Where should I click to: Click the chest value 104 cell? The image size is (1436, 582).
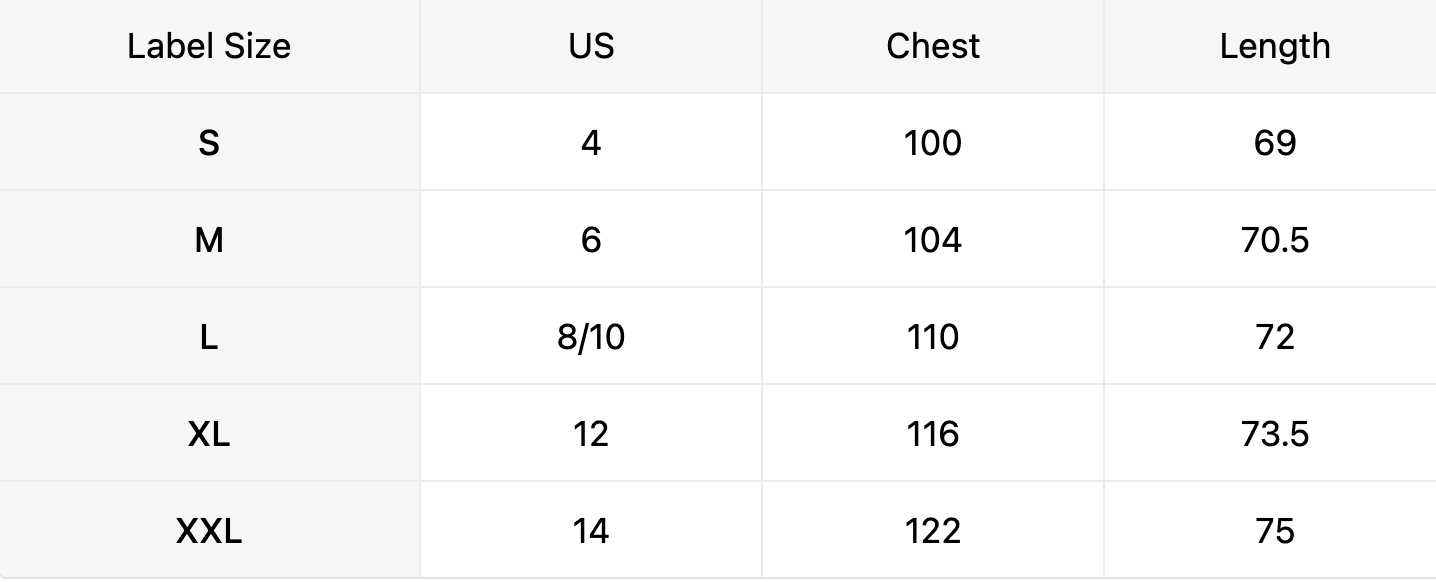933,240
